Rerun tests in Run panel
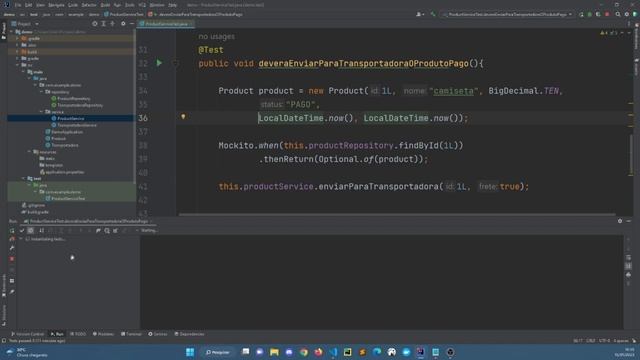This screenshot has height=360, width=640. [12, 231]
